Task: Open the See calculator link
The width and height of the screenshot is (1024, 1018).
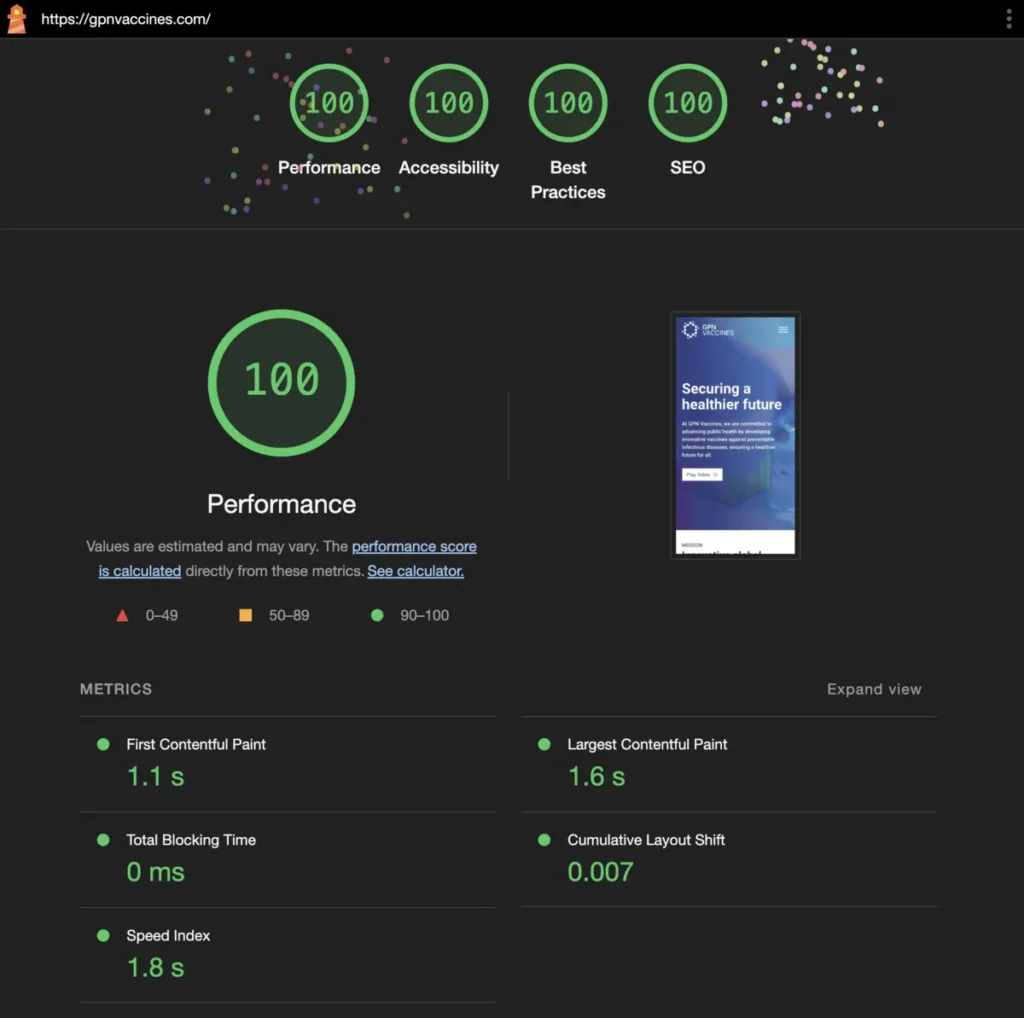Action: [x=415, y=572]
